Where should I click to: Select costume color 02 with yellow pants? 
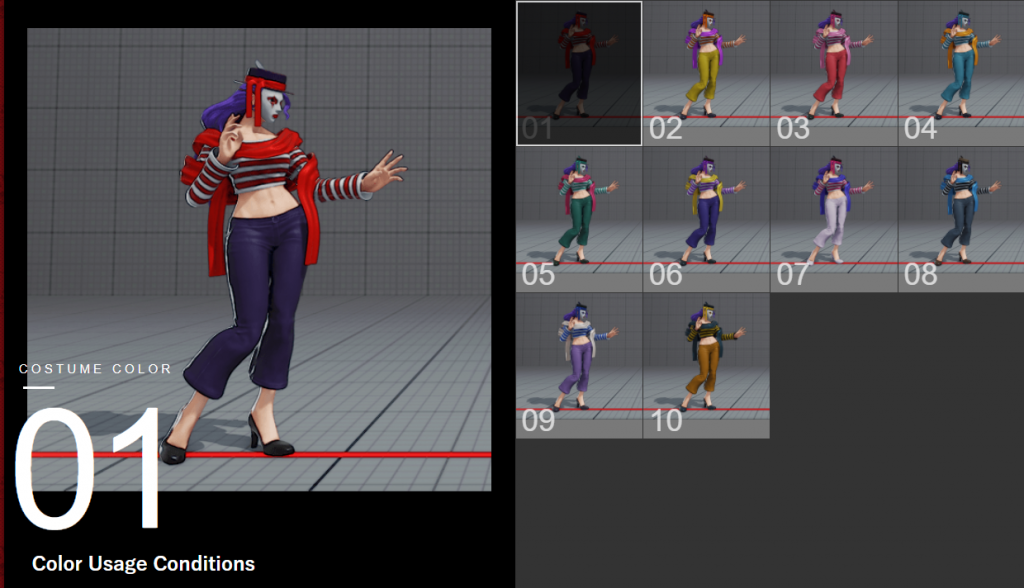(x=706, y=73)
